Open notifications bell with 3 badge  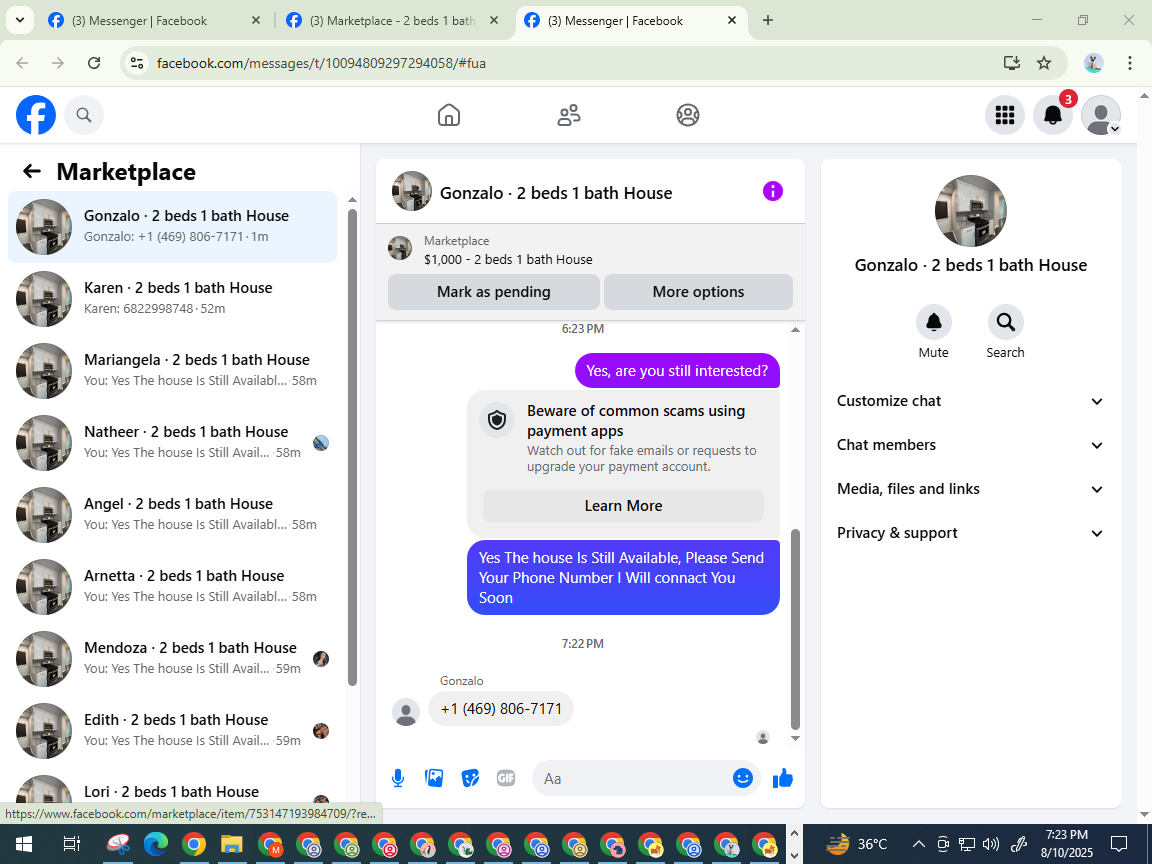[1053, 115]
